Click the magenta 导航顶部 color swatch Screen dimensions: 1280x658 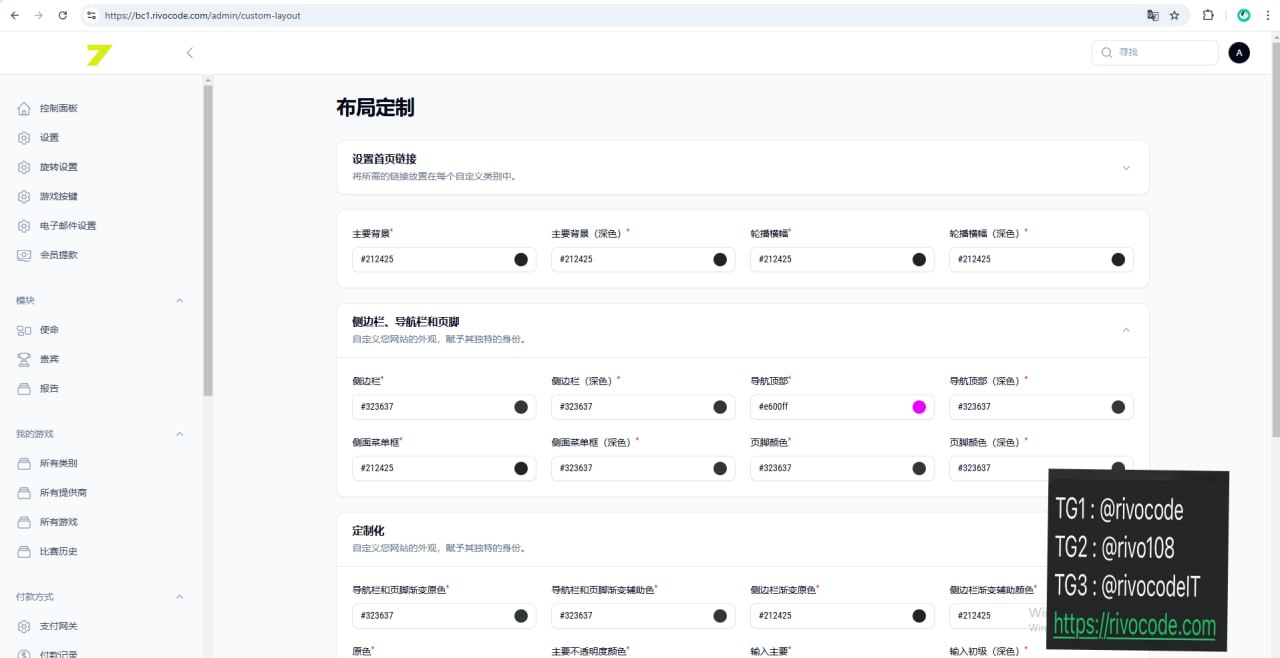919,407
